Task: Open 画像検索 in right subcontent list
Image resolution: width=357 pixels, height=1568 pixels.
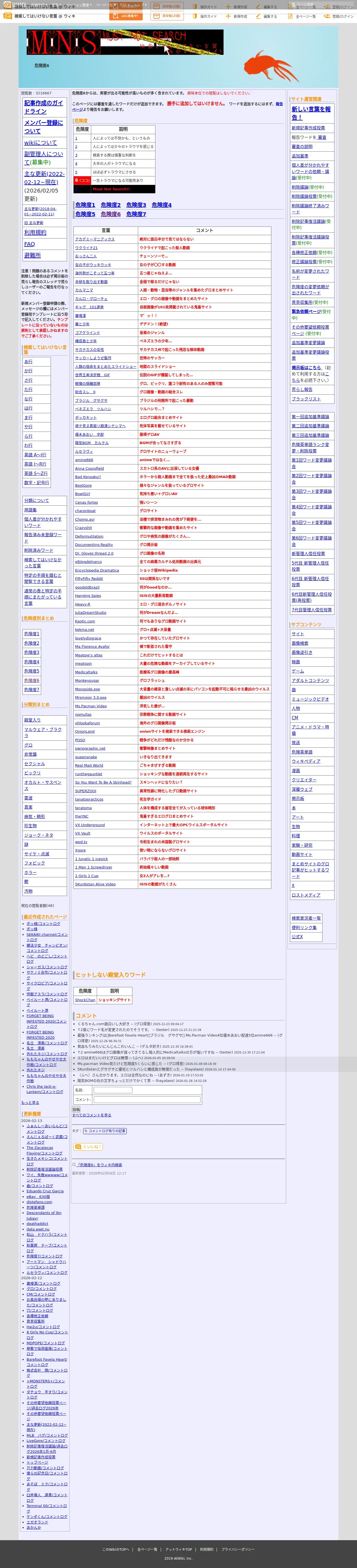Action: [x=300, y=643]
